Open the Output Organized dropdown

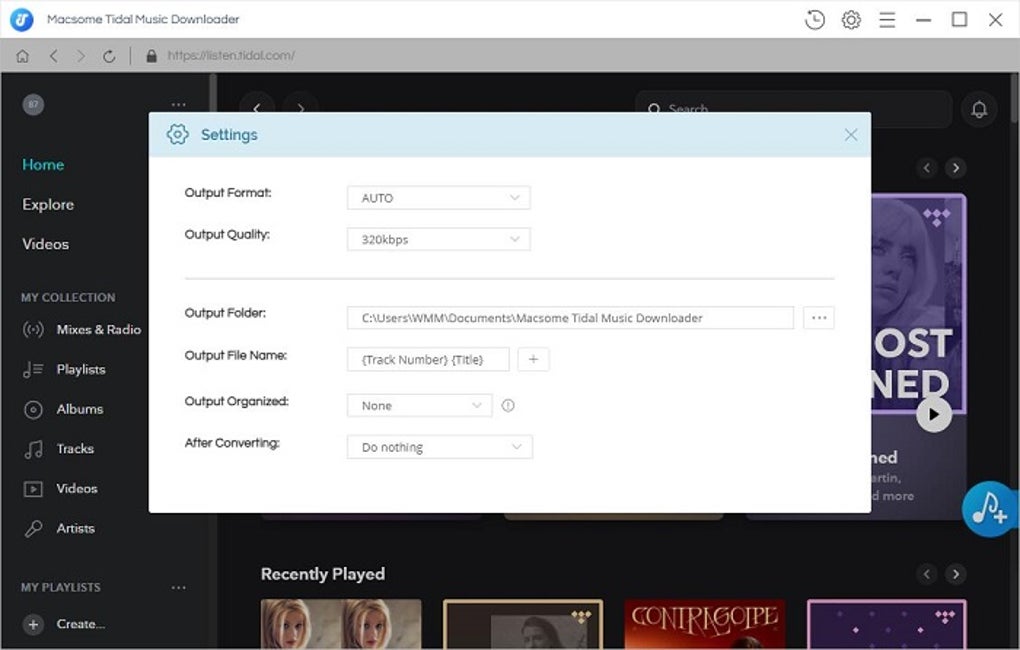[420, 405]
